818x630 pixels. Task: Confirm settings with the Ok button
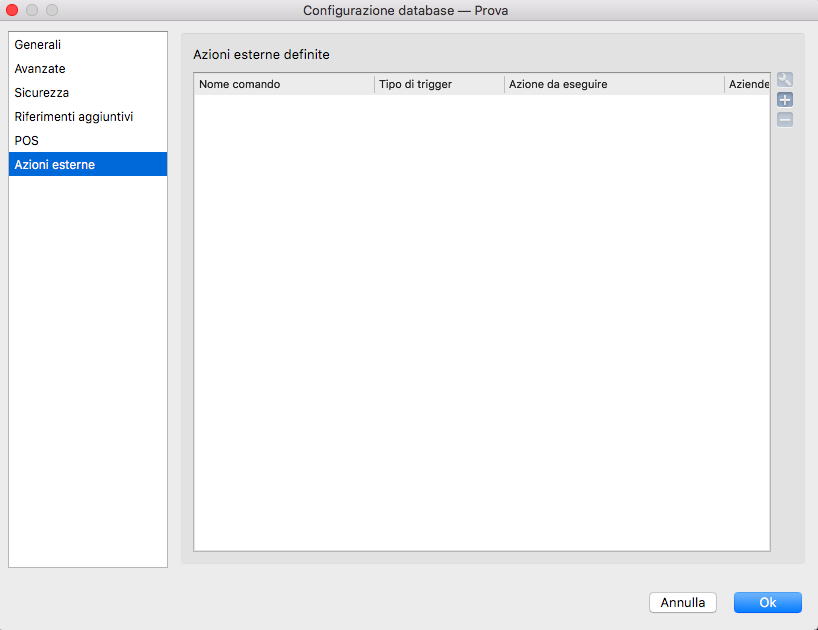pyautogui.click(x=767, y=603)
